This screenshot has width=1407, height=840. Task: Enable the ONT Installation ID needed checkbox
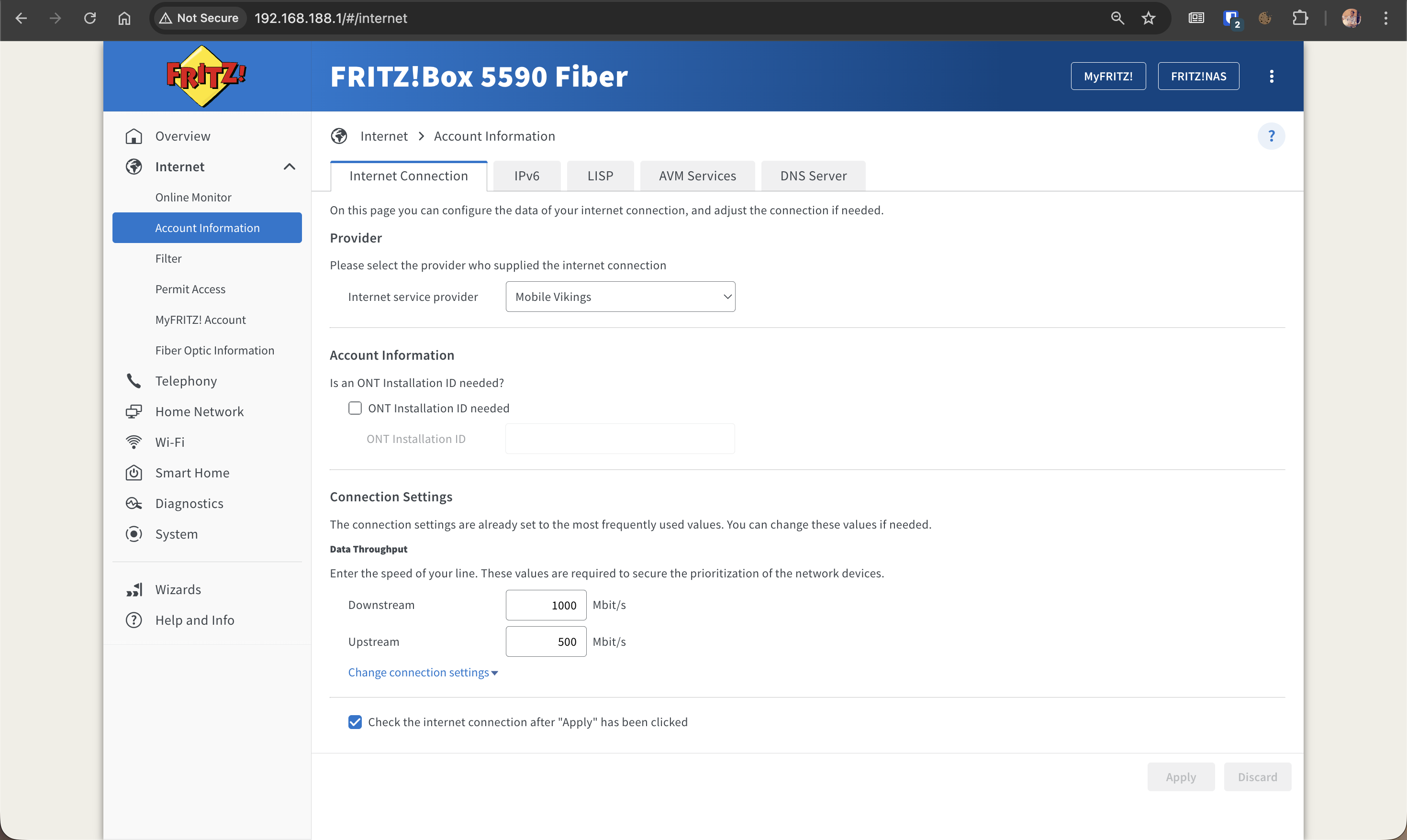pos(355,408)
